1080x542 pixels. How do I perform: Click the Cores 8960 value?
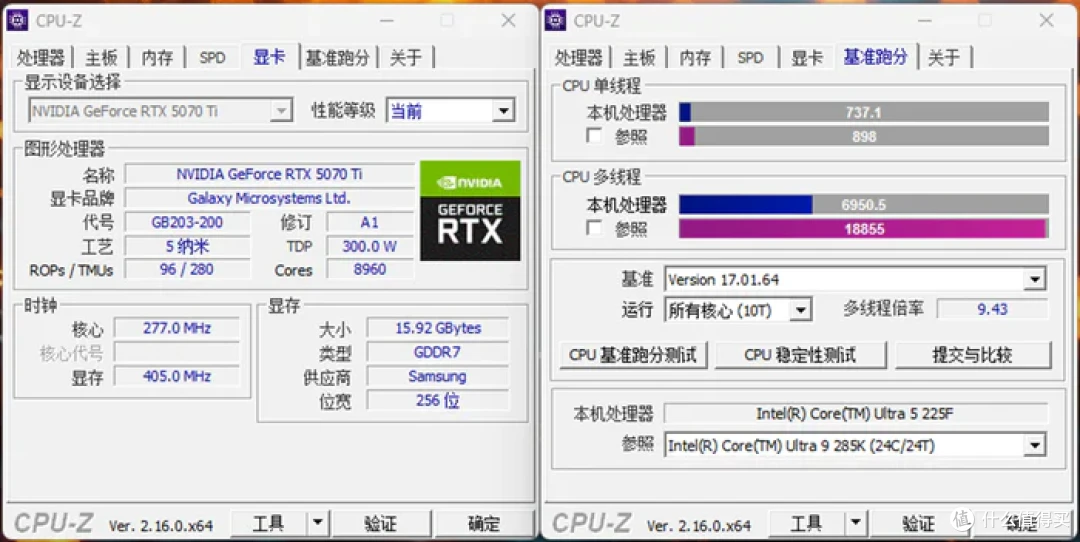(x=370, y=270)
